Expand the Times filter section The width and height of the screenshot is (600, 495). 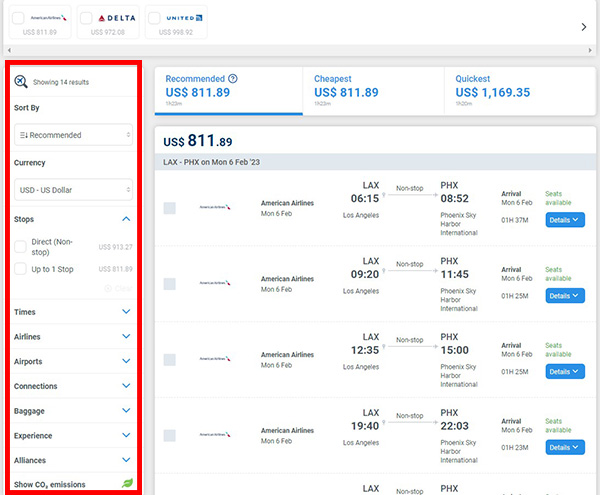126,311
